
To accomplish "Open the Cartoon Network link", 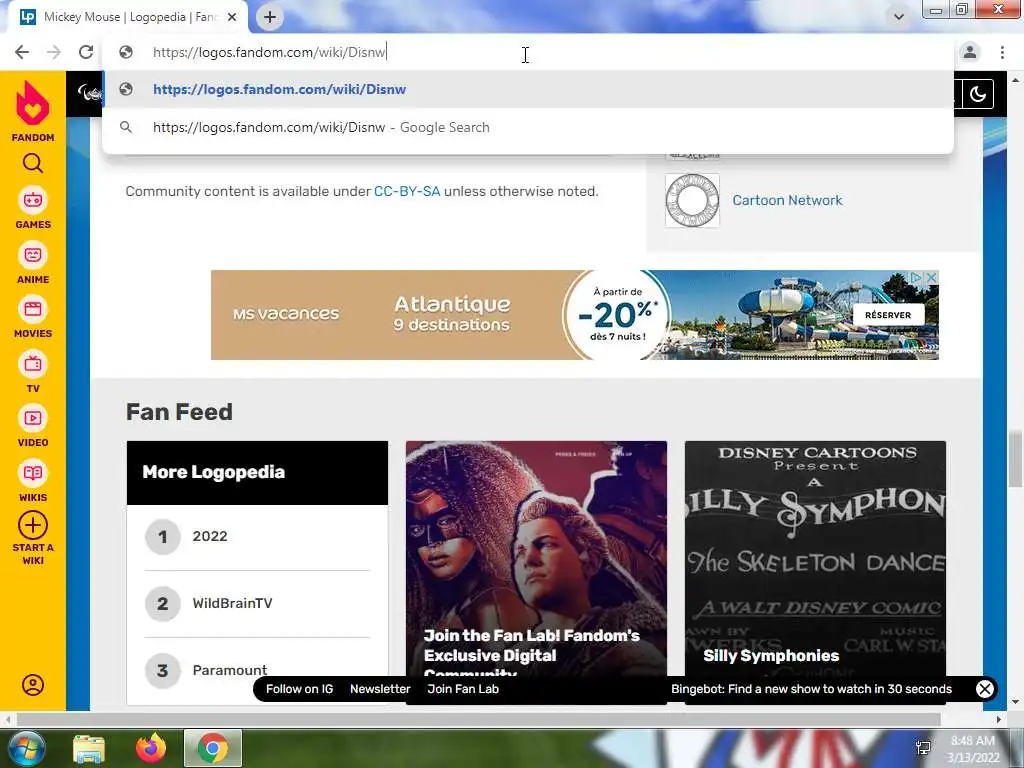I will (x=787, y=200).
